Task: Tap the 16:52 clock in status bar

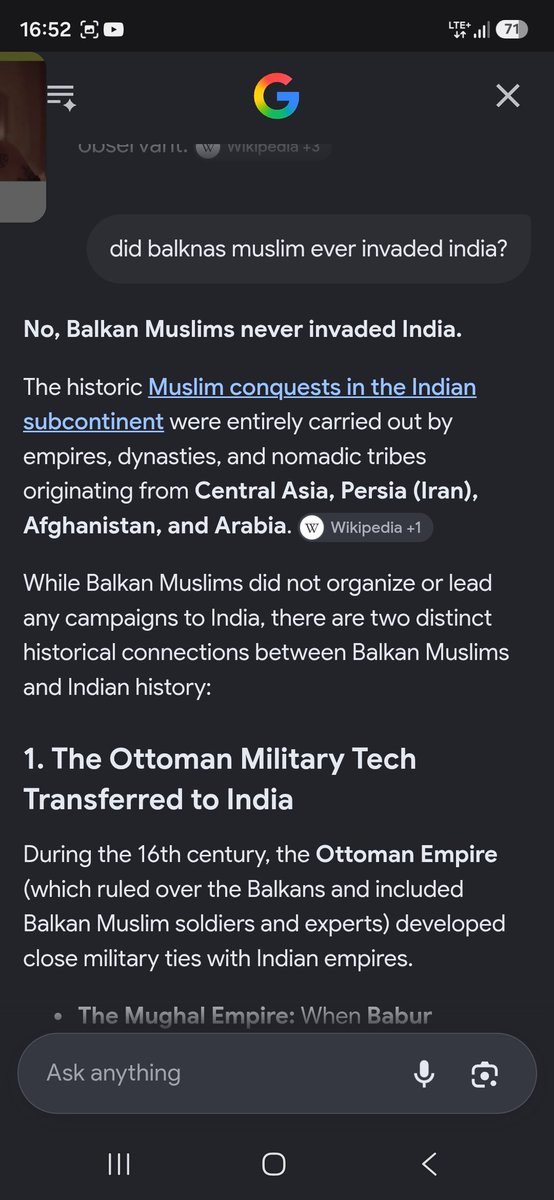Action: coord(46,30)
